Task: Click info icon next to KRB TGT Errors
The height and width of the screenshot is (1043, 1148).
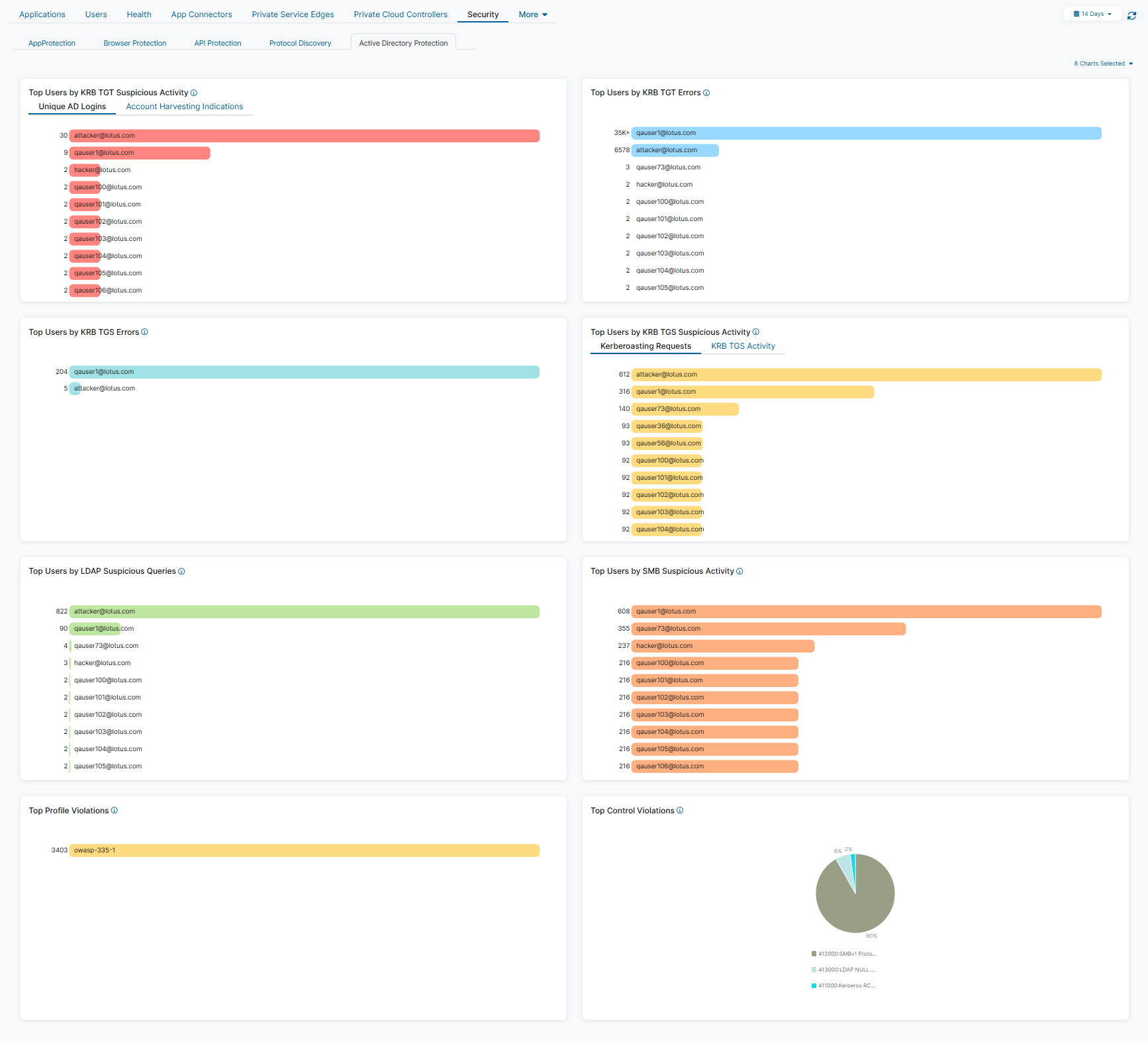Action: coord(706,93)
